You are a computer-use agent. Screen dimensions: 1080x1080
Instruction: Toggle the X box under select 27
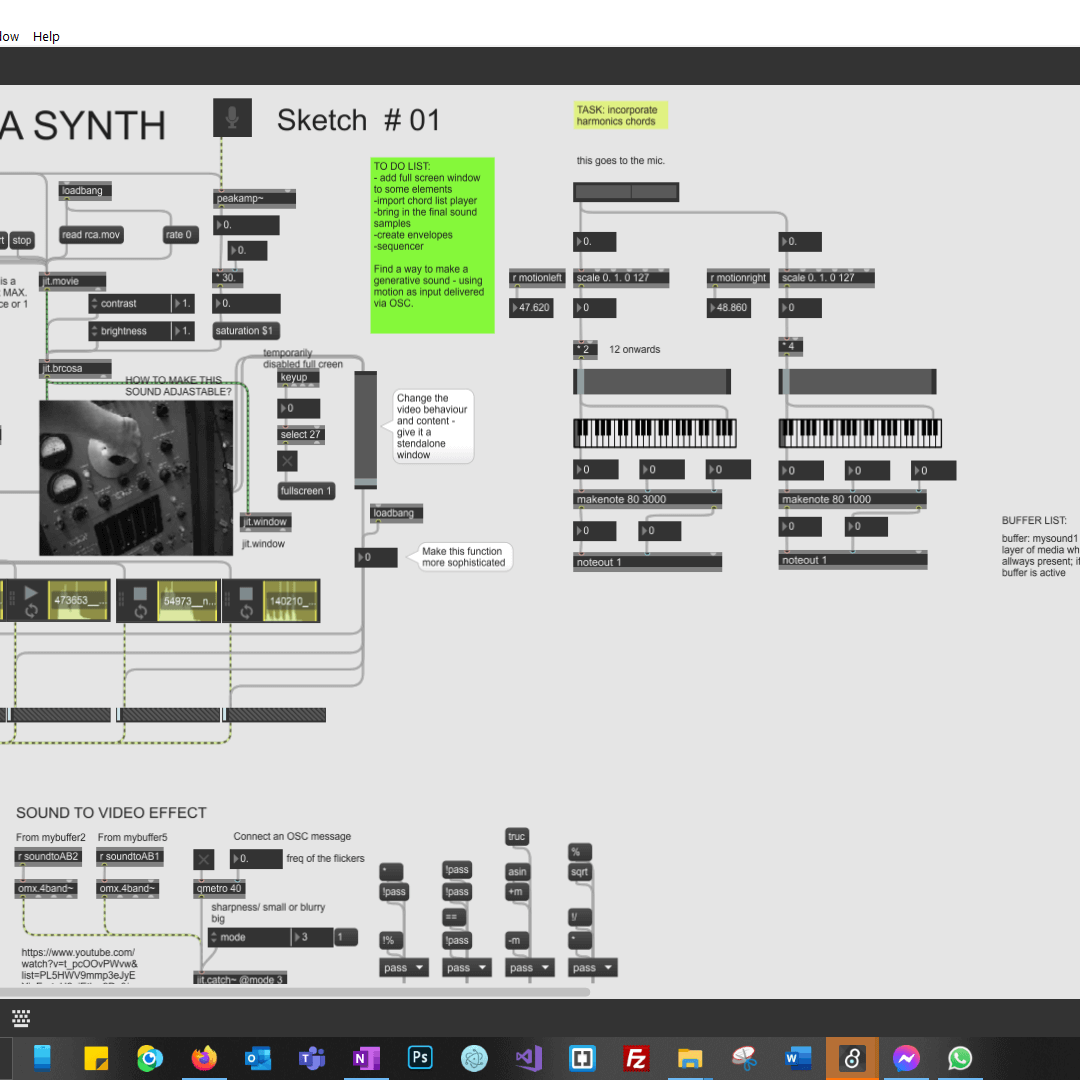(x=288, y=461)
